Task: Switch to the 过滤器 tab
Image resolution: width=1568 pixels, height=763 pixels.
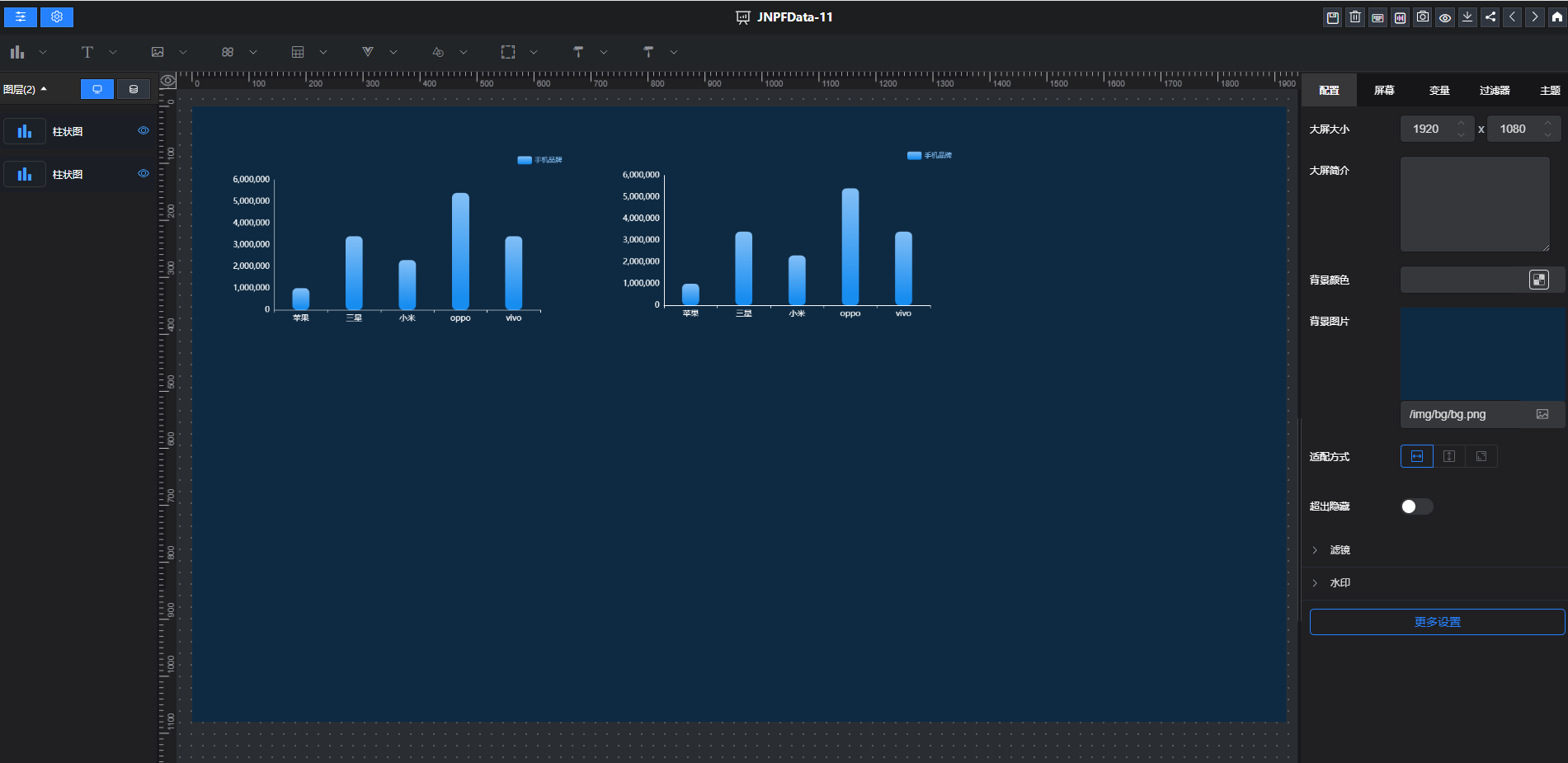Action: 1494,91
